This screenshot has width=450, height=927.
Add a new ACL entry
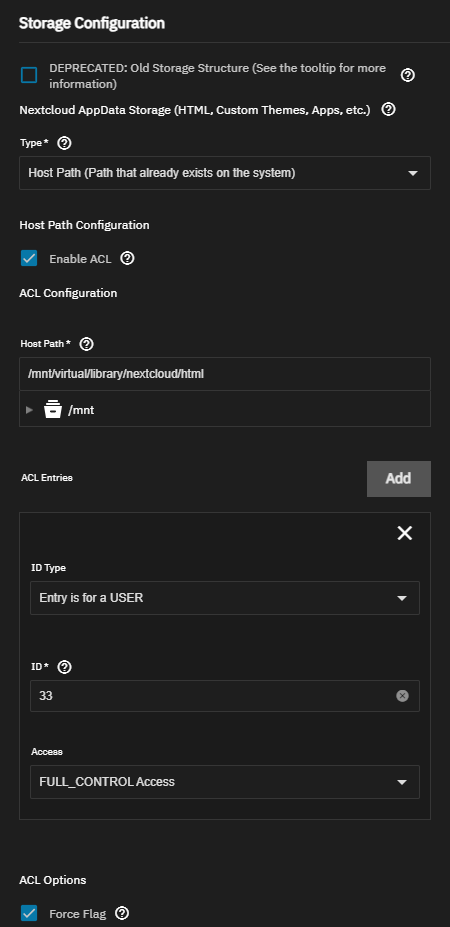(x=399, y=478)
